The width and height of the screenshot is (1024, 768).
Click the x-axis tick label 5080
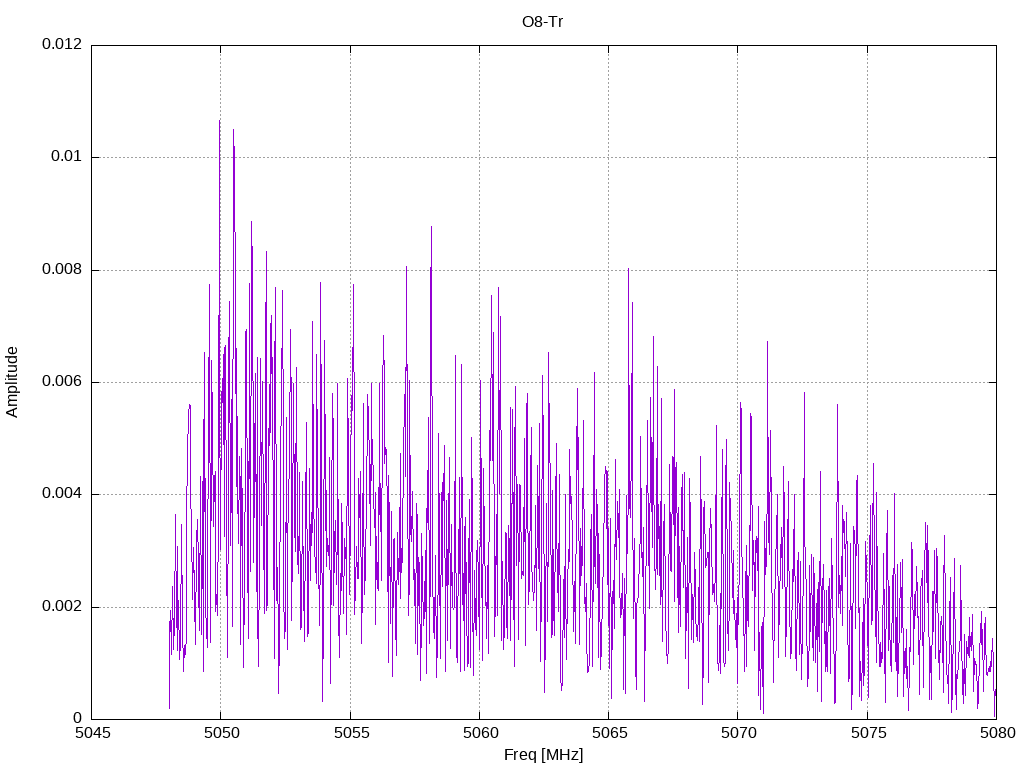point(997,733)
